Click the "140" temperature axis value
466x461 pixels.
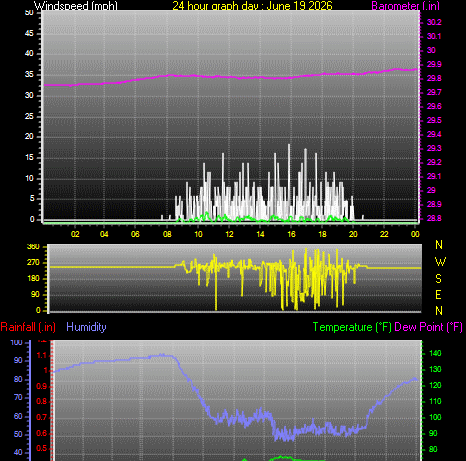click(x=435, y=353)
